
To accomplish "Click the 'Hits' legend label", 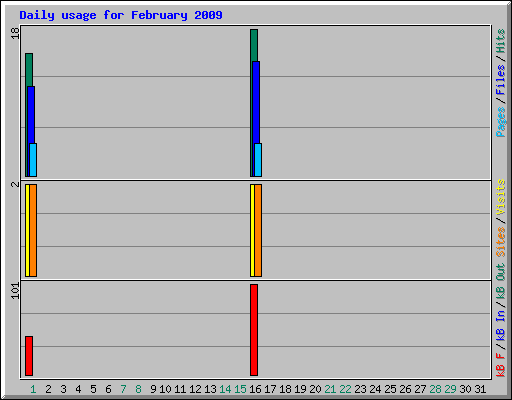I will pyautogui.click(x=501, y=41).
